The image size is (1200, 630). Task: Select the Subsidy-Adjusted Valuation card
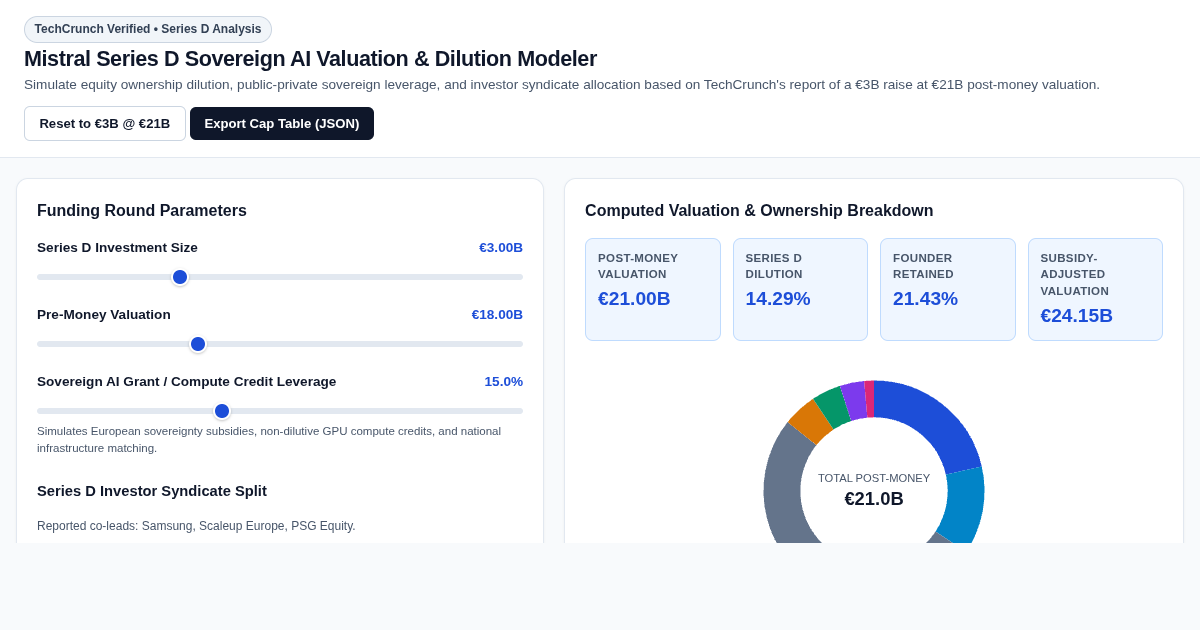(1095, 289)
